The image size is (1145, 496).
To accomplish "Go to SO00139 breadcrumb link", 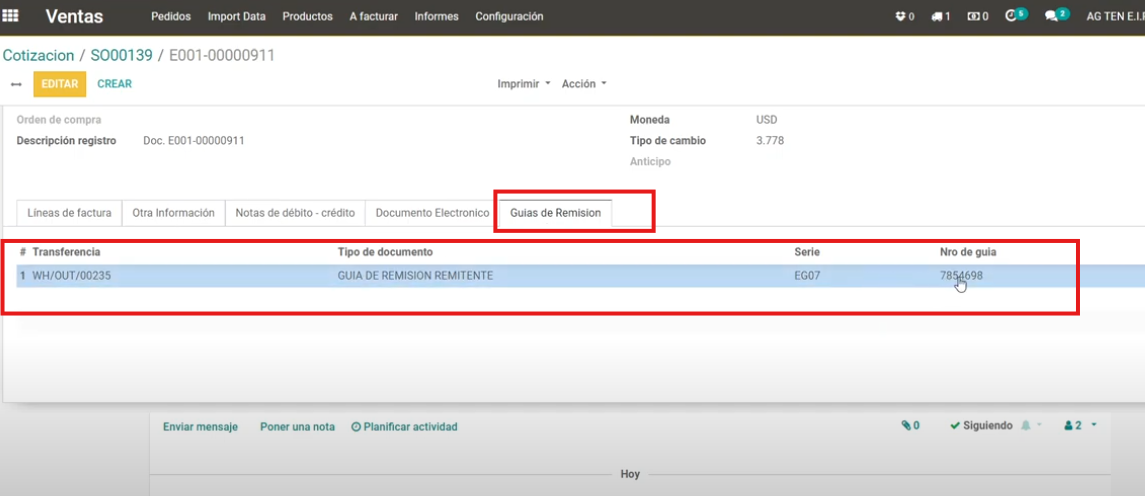I will click(x=121, y=56).
